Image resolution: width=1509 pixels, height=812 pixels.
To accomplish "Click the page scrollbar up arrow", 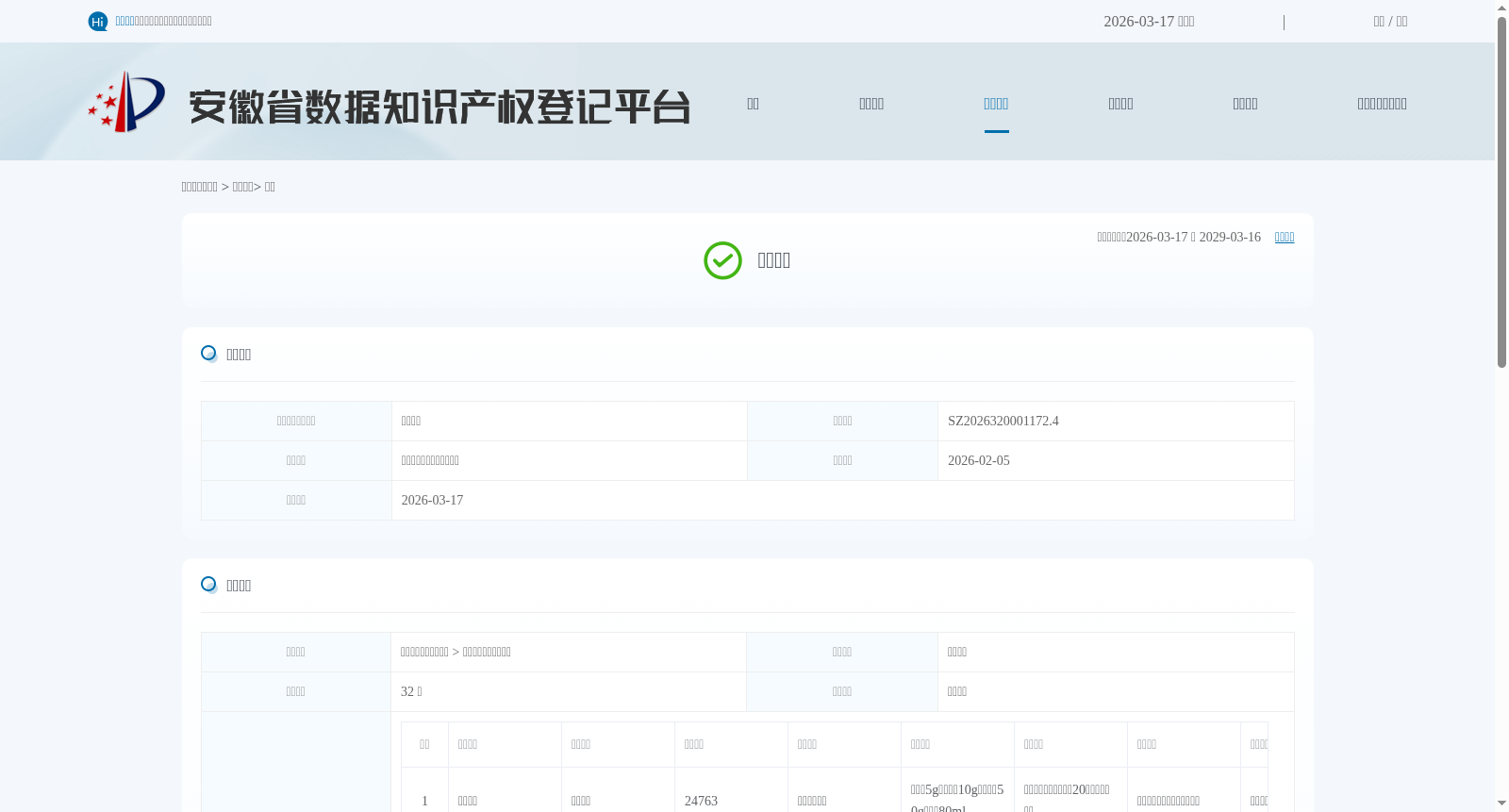I will [x=1501, y=8].
